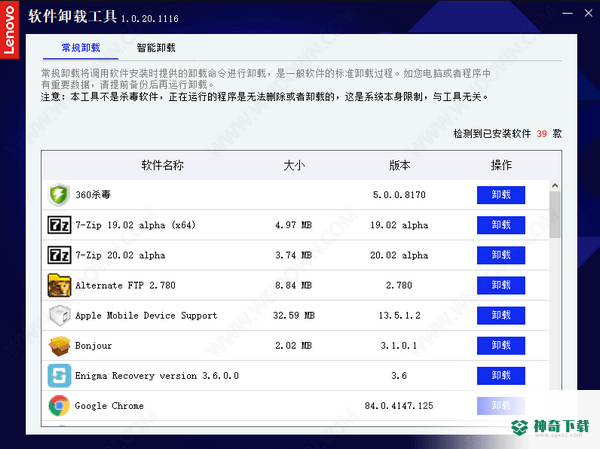This screenshot has width=600, height=449.
Task: Click the version value 3.1.0.1
Action: click(399, 346)
